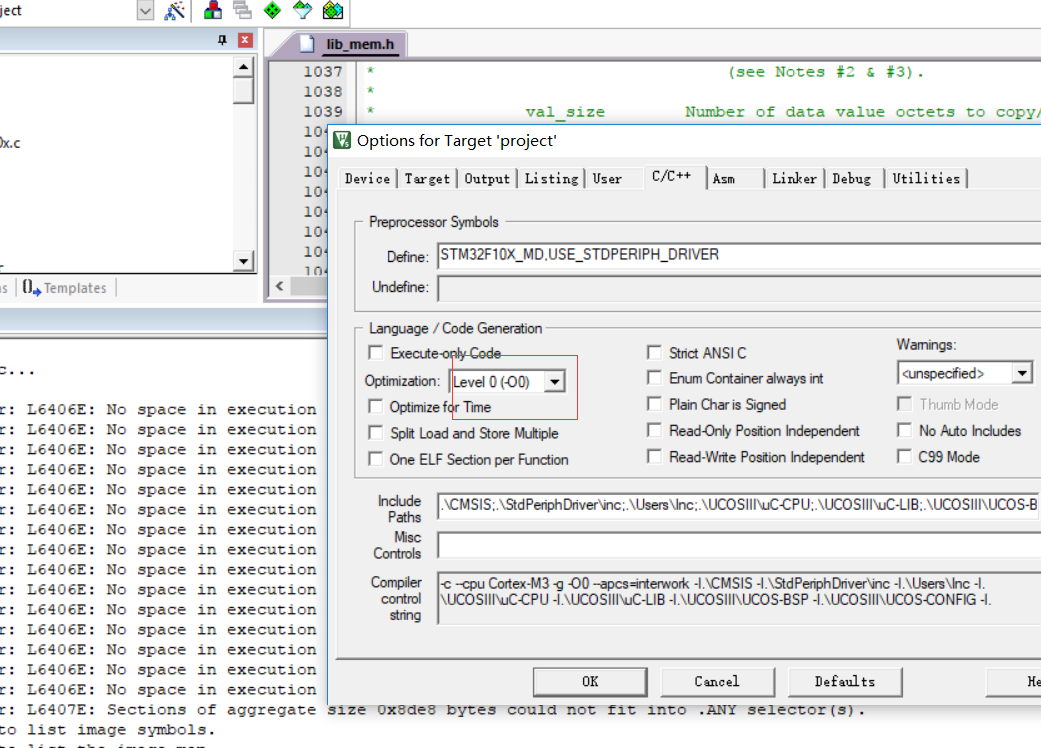1041x748 pixels.
Task: Switch to the Debug tab
Action: coord(852,178)
